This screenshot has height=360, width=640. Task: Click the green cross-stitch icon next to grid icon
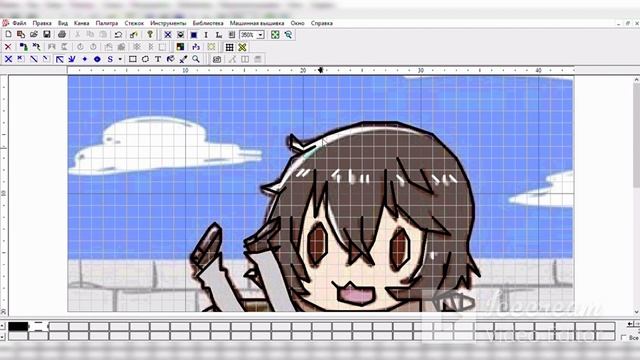[x=242, y=47]
